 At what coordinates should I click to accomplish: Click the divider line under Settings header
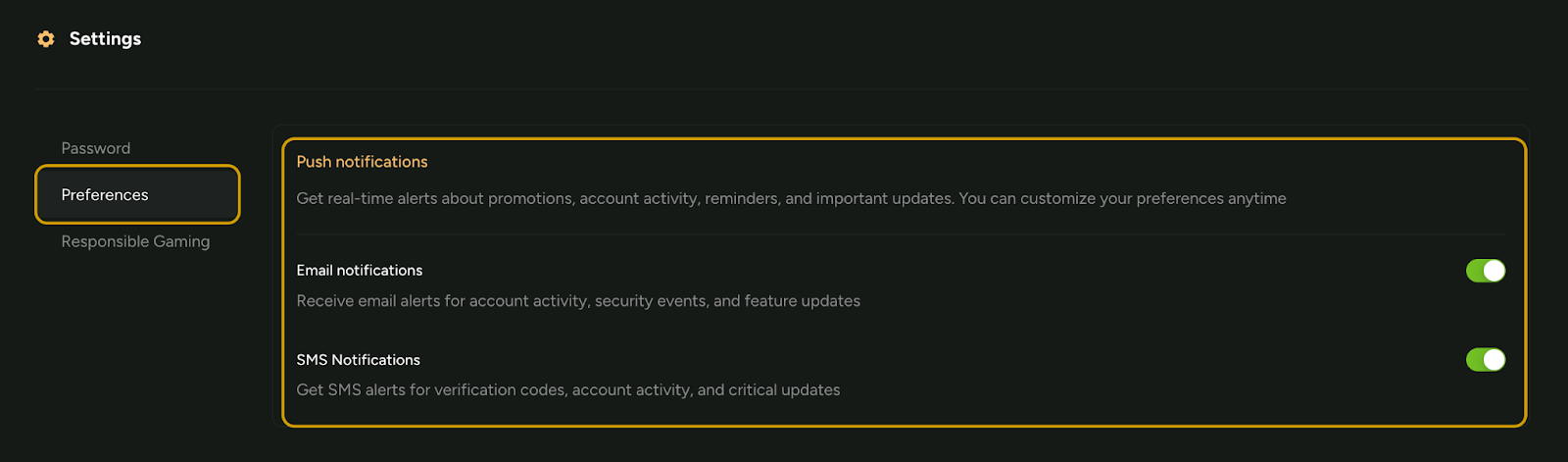click(x=782, y=89)
